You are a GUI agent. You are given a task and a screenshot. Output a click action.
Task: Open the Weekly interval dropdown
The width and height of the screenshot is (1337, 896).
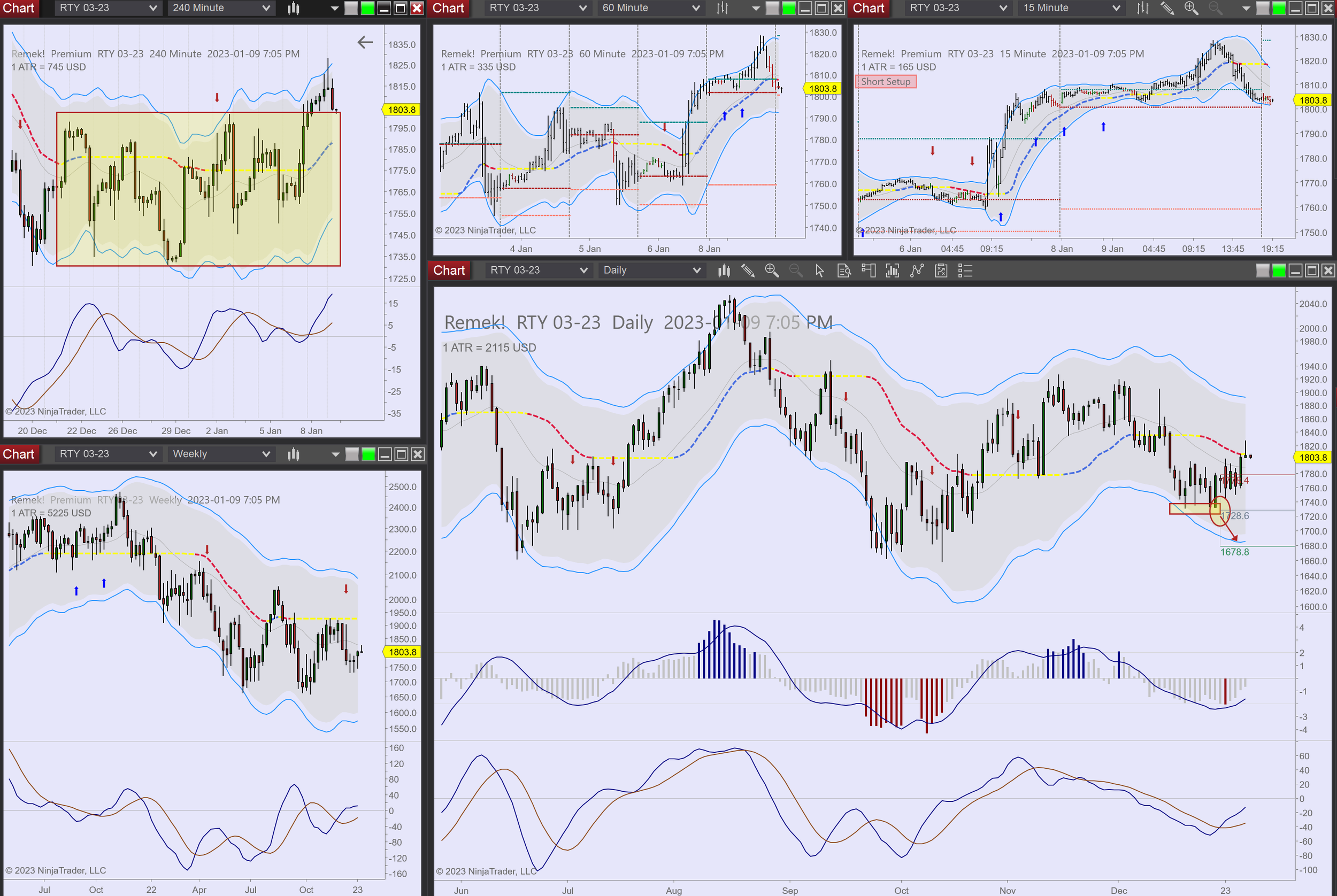221,454
